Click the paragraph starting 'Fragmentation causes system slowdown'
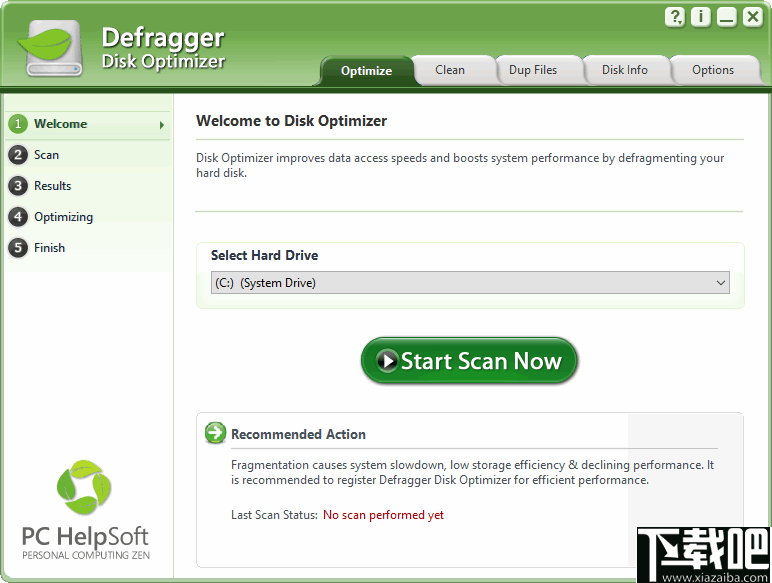Viewport: 772px width, 583px height. tap(472, 472)
